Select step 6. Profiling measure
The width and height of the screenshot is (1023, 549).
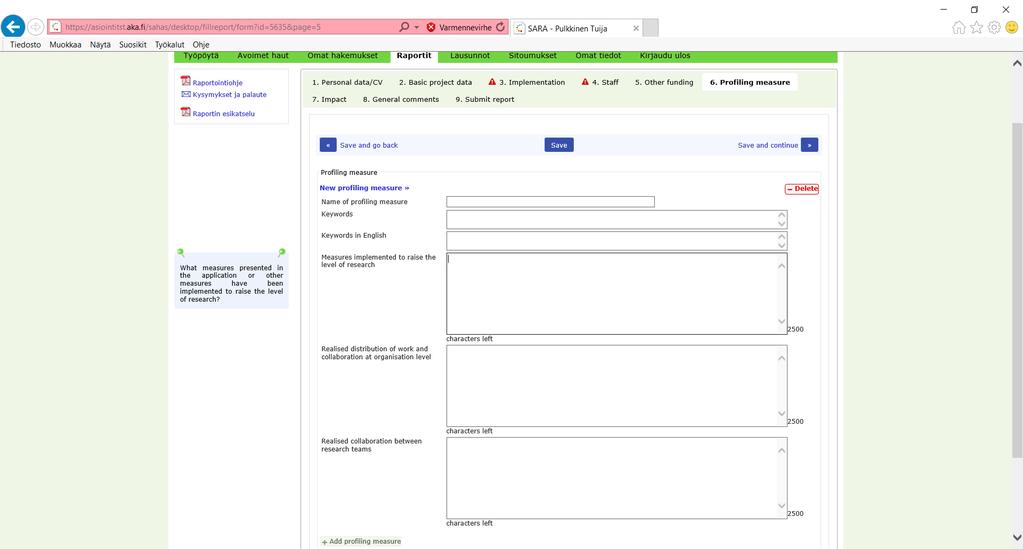750,82
